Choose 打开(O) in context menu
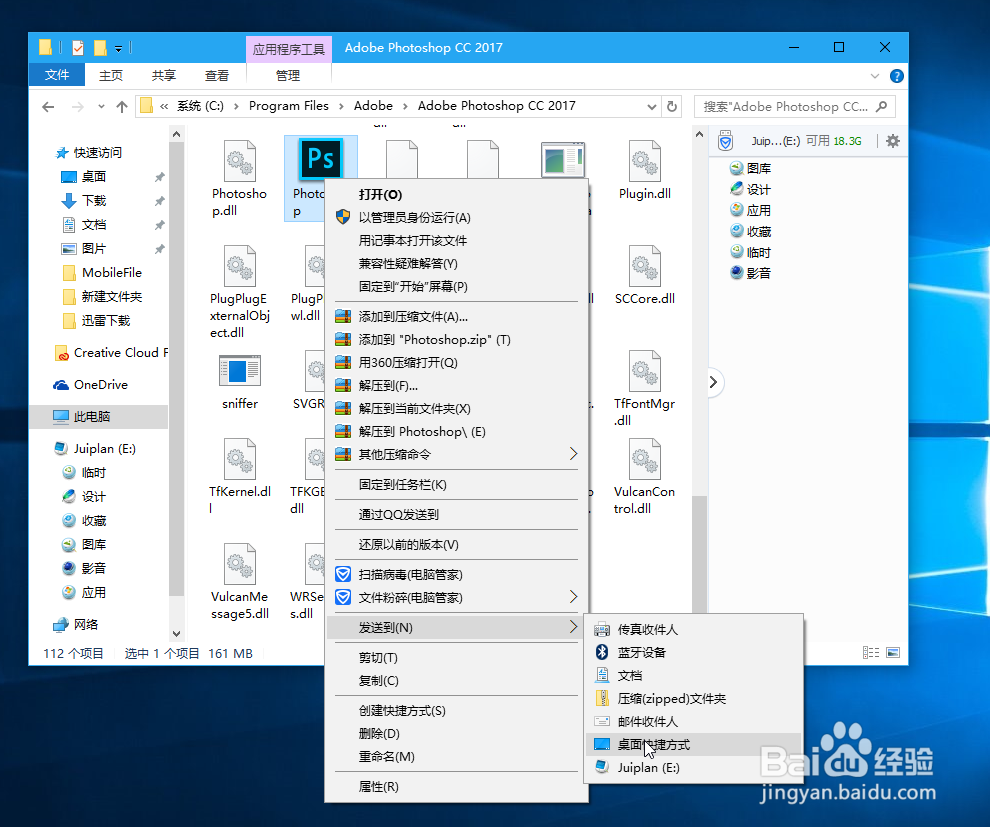Viewport: 990px width, 827px height. coord(456,194)
